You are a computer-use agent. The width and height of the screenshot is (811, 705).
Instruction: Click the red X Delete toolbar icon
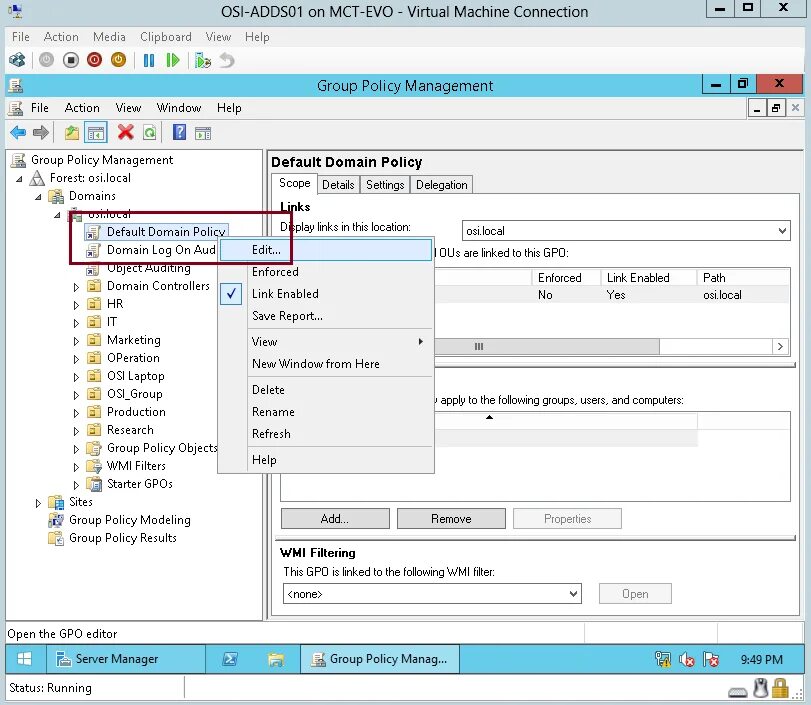point(125,132)
